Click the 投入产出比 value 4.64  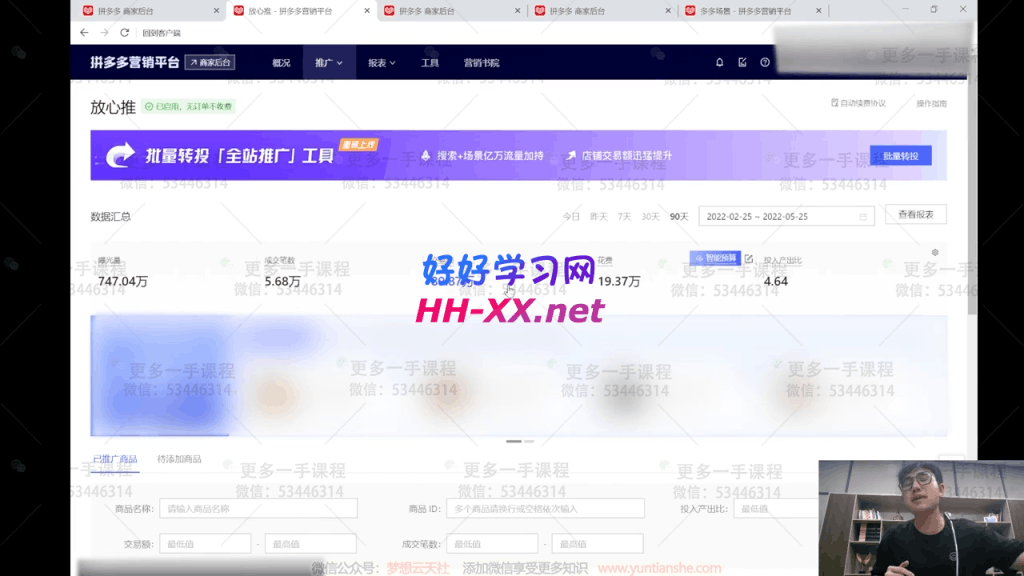click(x=776, y=281)
